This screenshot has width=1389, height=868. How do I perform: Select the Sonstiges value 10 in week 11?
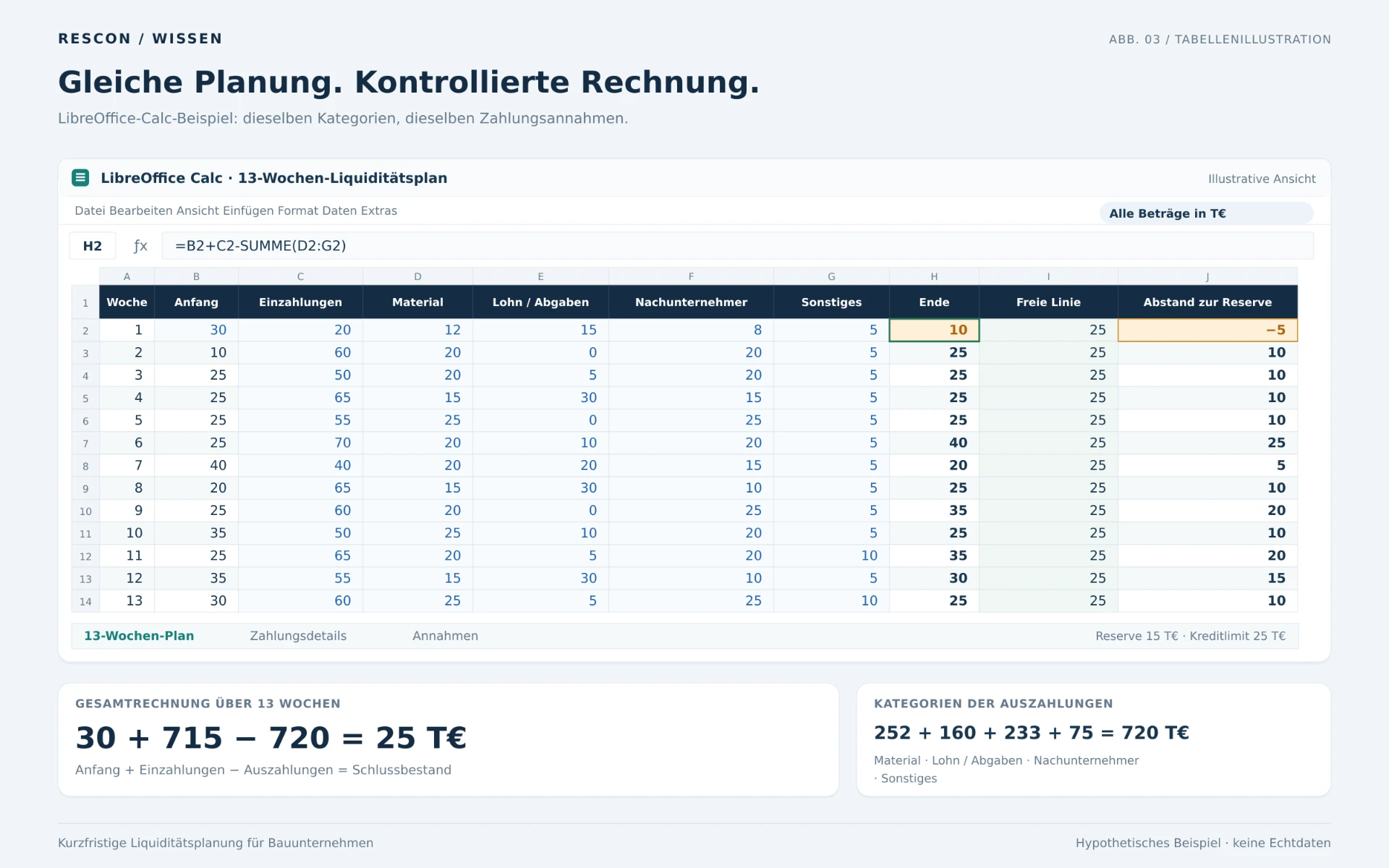(831, 556)
